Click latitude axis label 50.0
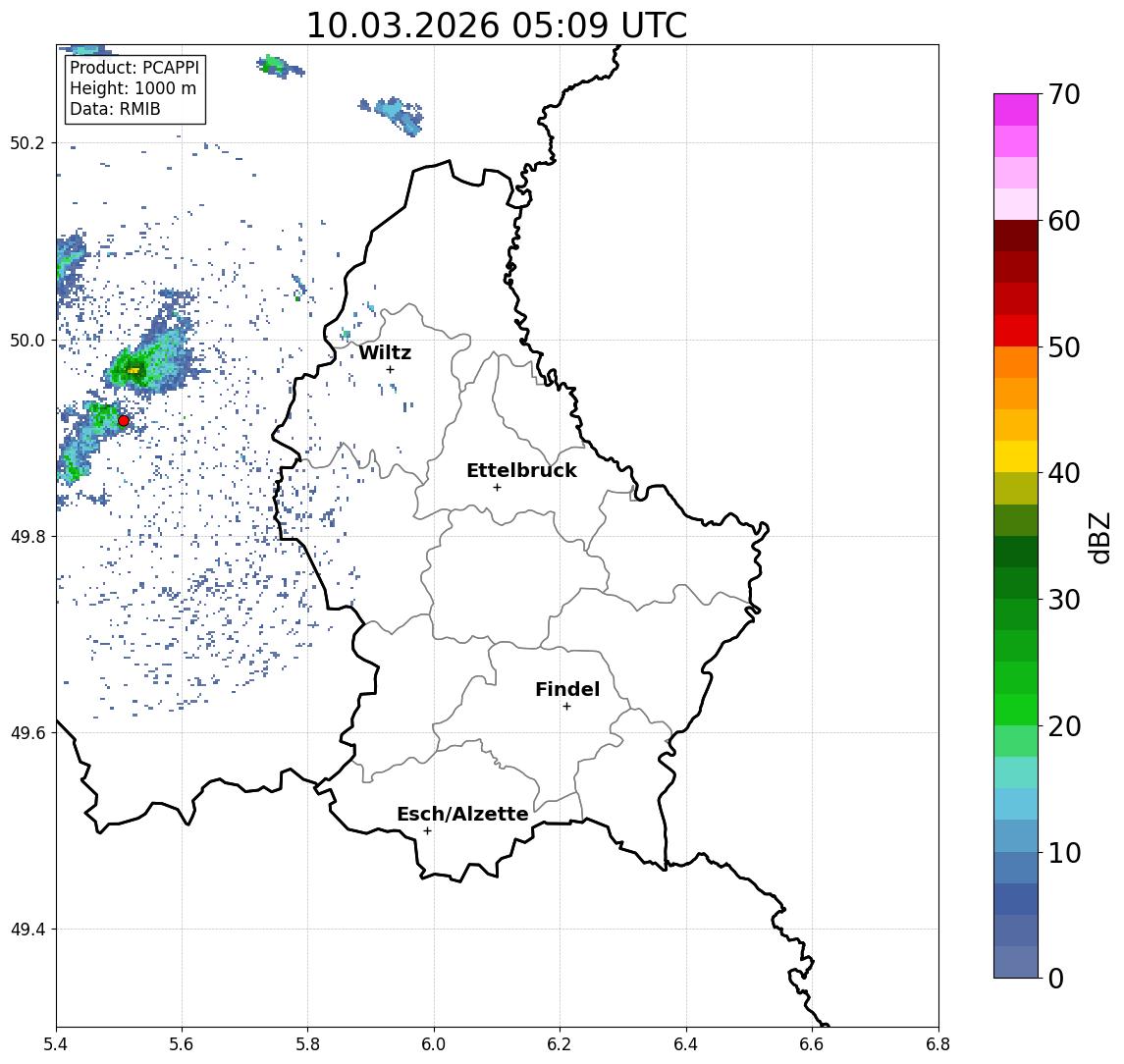This screenshot has height=1064, width=1124. click(27, 340)
